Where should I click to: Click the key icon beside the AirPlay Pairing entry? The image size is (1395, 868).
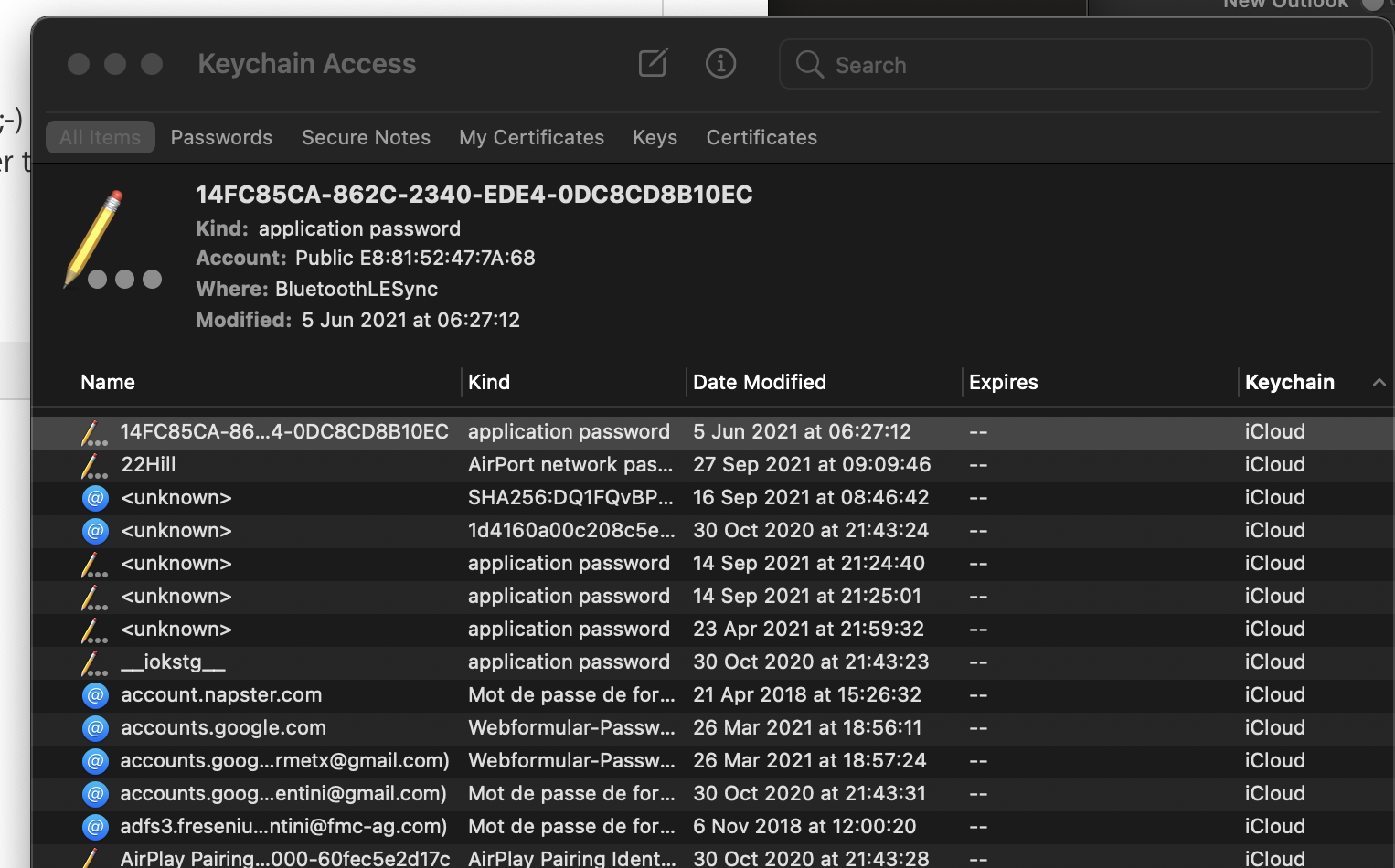coord(91,857)
